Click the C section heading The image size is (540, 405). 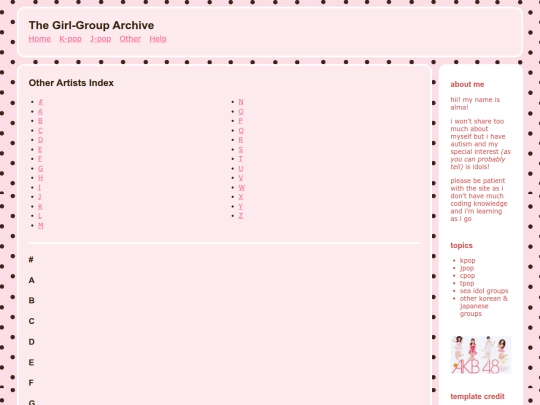tap(31, 321)
